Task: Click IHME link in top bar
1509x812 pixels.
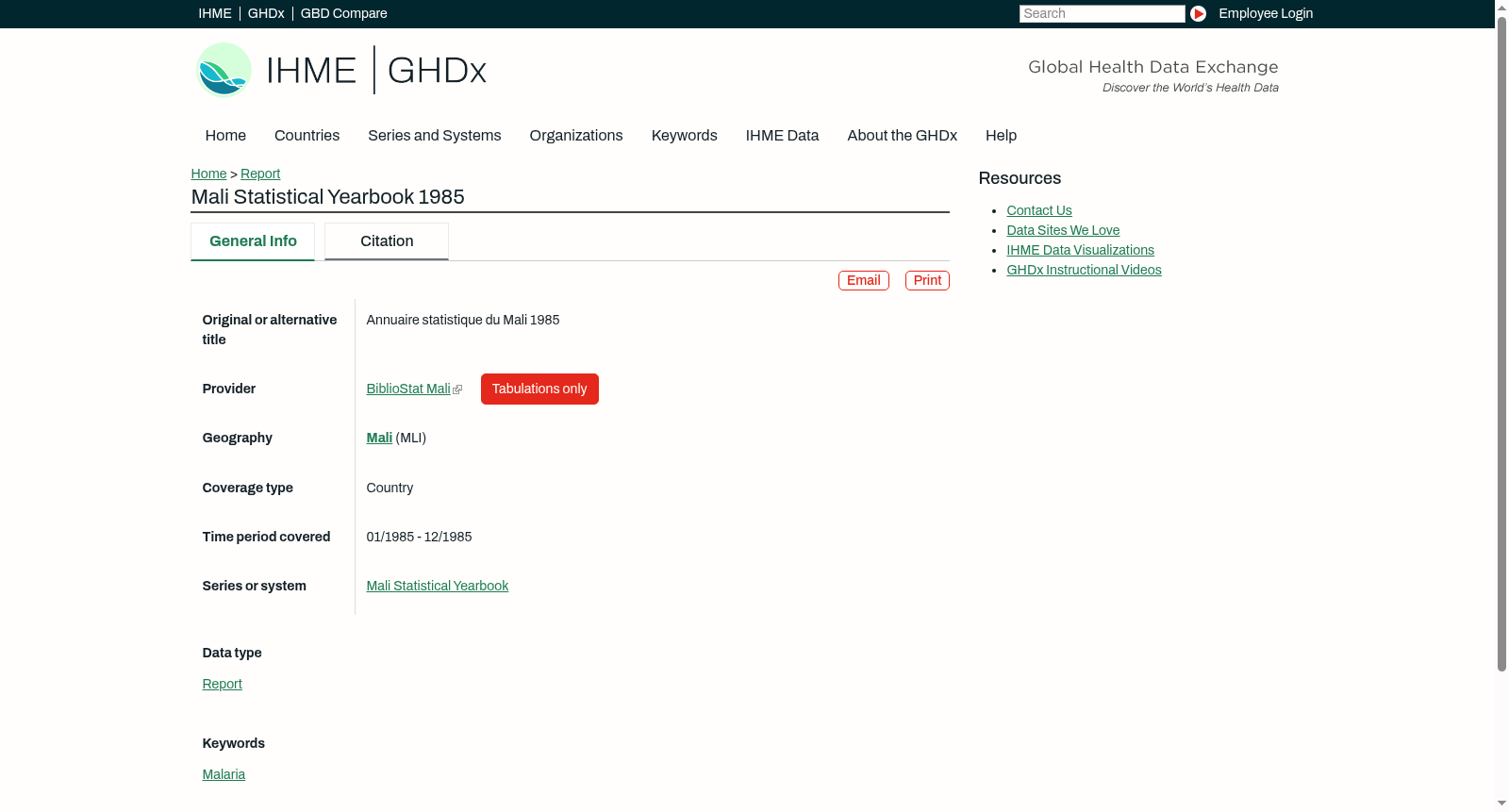Action: pyautogui.click(x=215, y=14)
